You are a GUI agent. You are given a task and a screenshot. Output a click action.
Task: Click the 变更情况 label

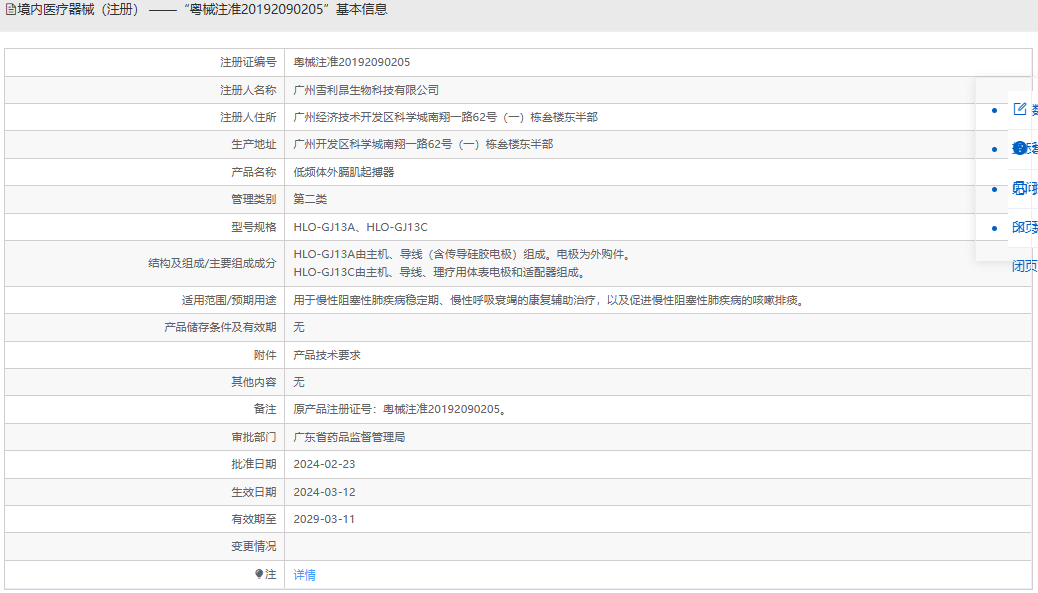tap(254, 547)
